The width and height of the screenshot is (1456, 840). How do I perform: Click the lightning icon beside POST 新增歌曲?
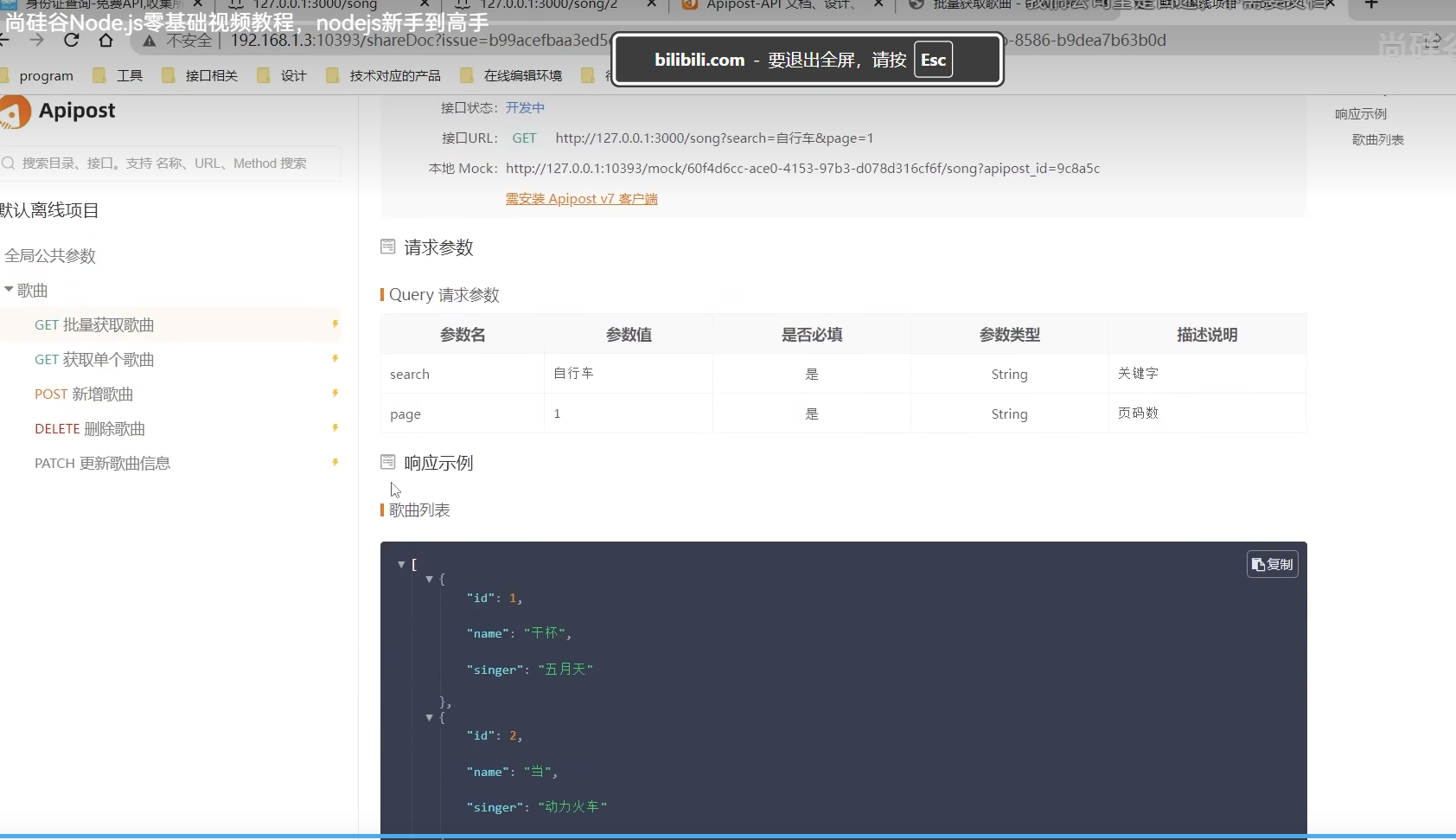335,393
